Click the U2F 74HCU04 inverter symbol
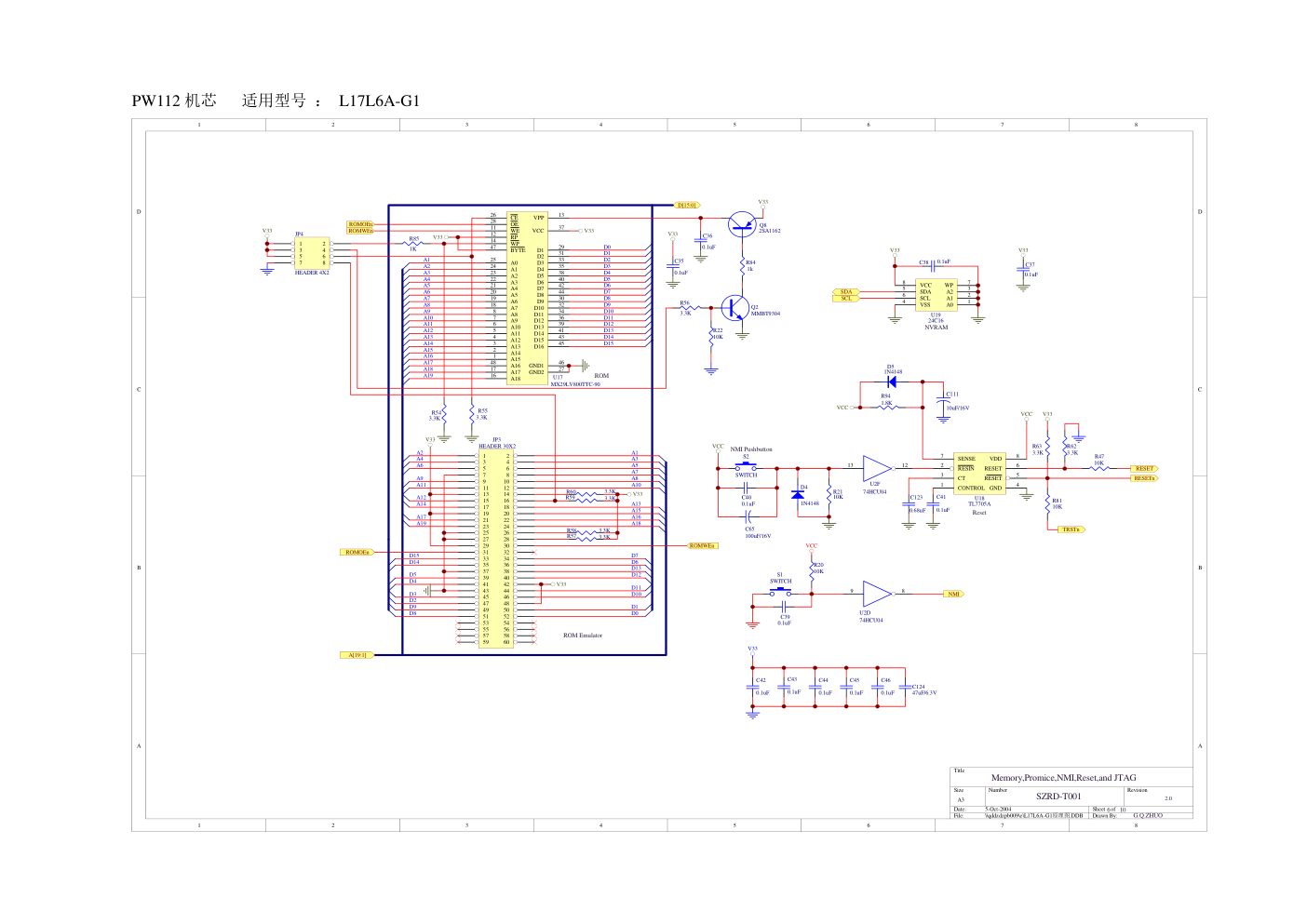The height and width of the screenshot is (924, 1307). (x=876, y=468)
